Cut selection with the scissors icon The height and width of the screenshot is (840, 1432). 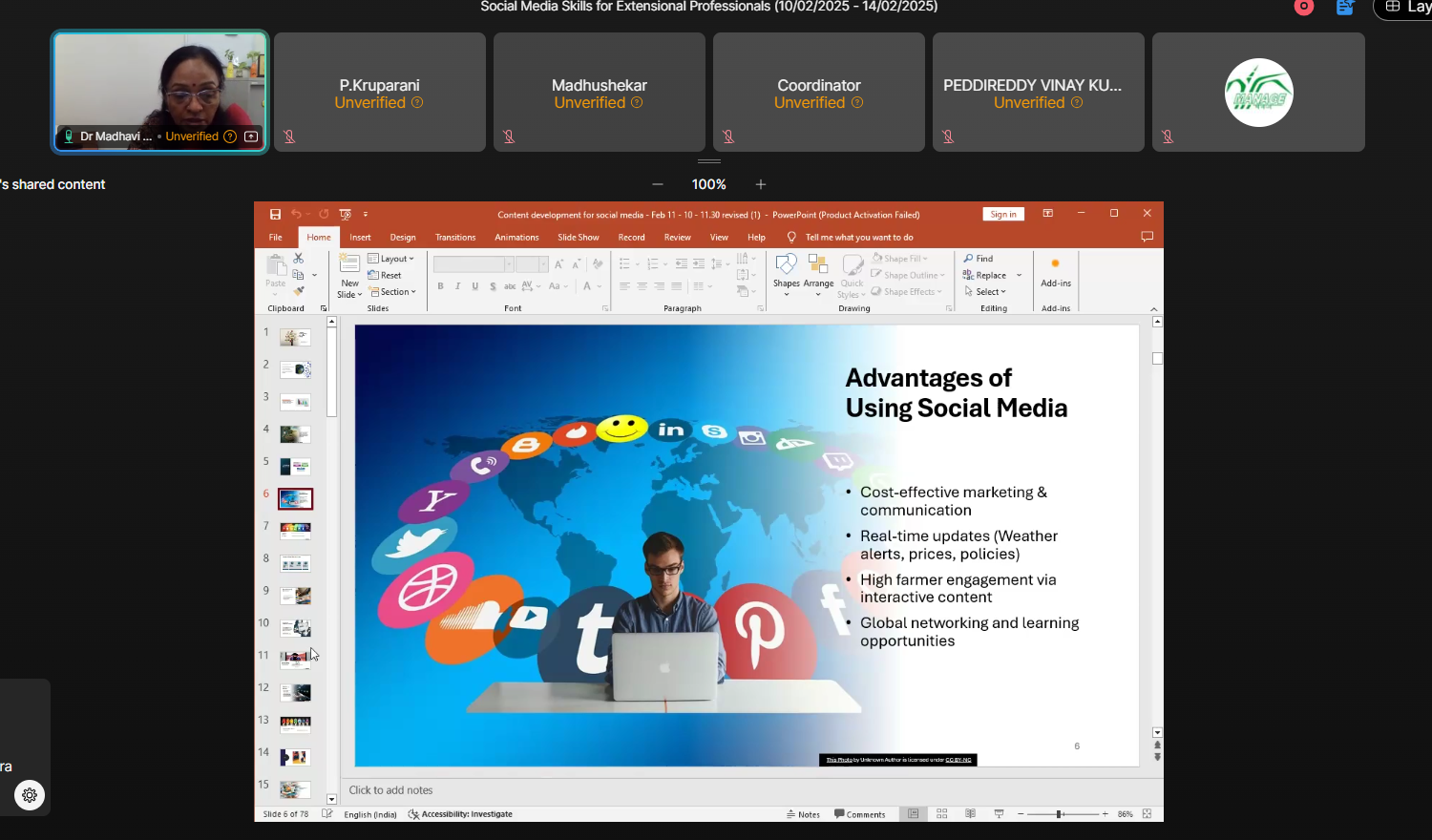(x=298, y=259)
